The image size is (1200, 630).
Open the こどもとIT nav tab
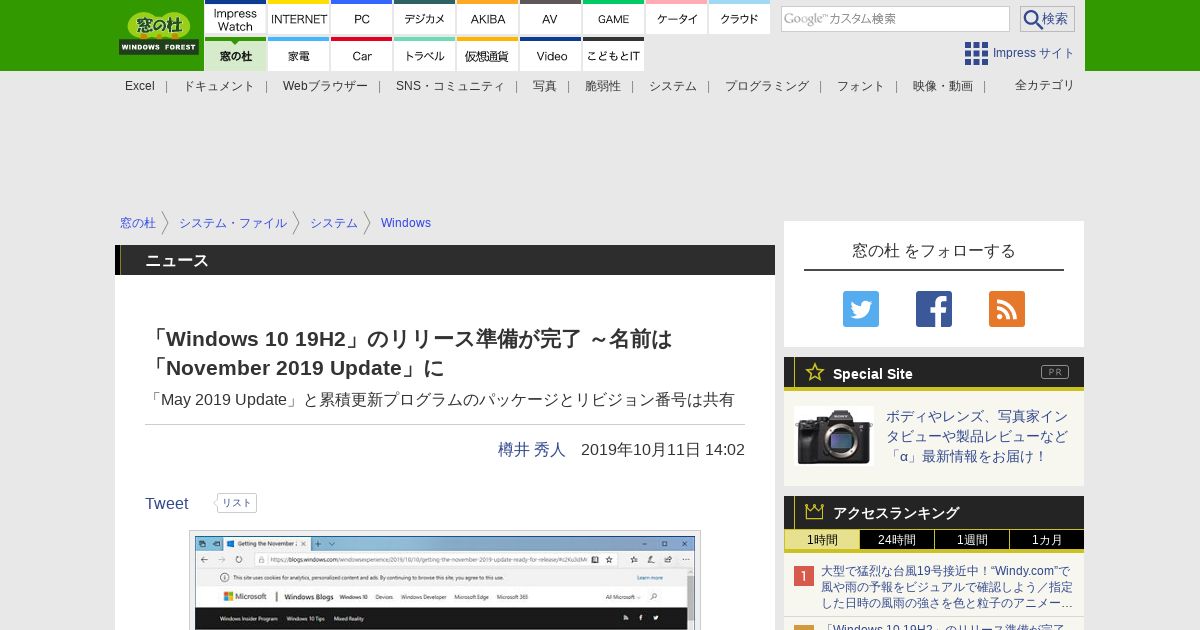coord(613,54)
